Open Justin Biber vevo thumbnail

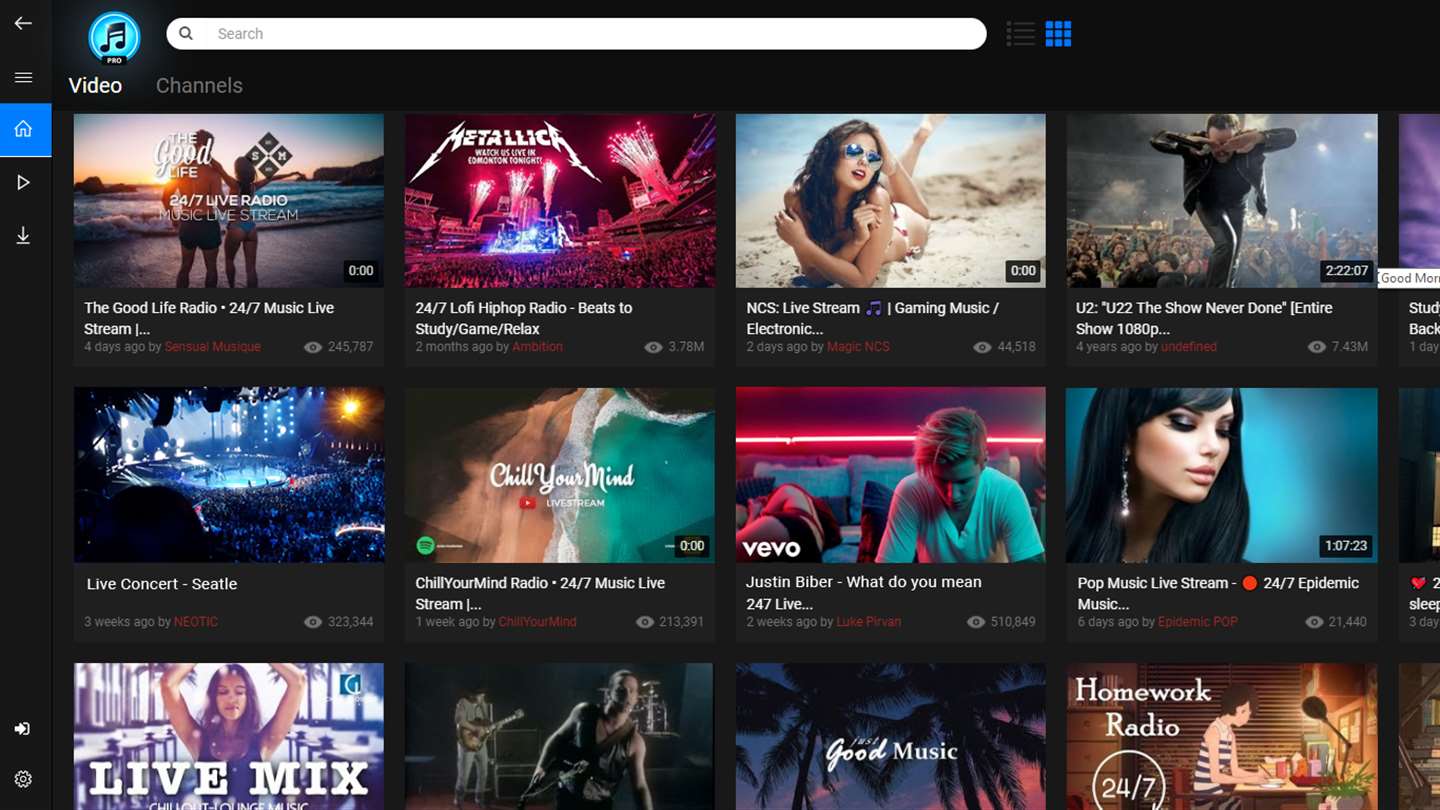(x=891, y=475)
